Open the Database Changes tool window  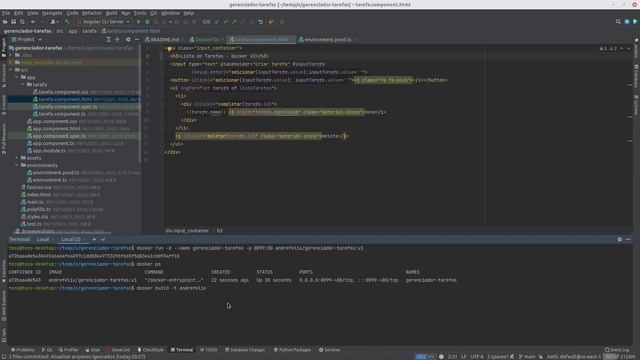point(245,350)
